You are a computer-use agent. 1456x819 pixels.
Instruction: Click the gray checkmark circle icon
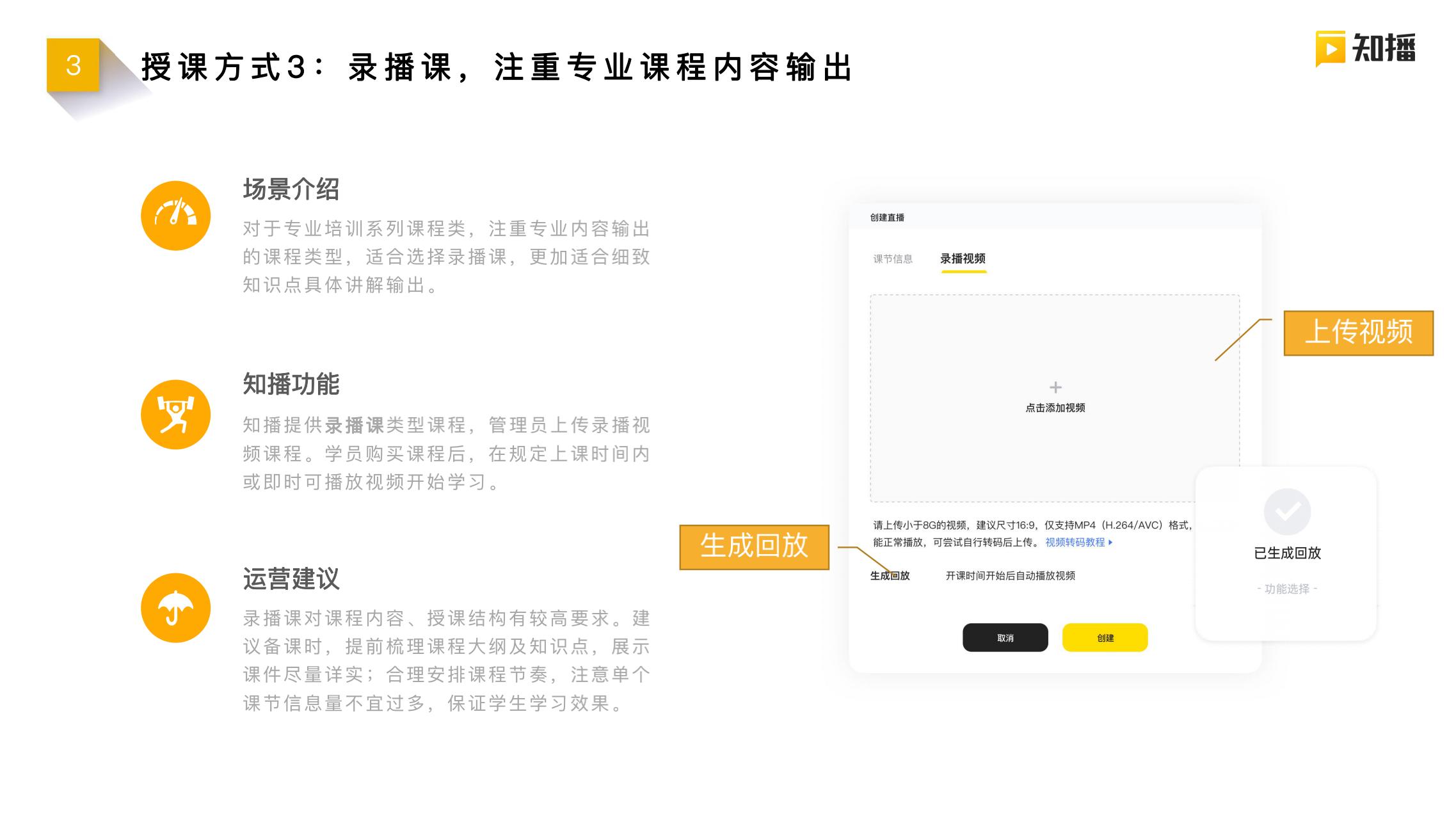[x=1287, y=512]
